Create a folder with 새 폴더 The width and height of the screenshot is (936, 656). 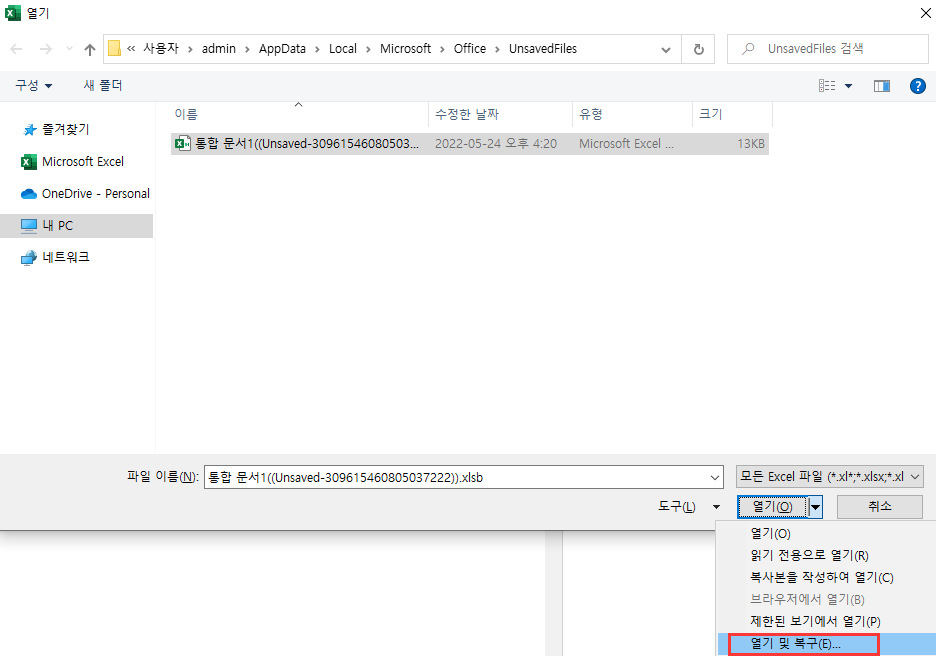tap(102, 86)
